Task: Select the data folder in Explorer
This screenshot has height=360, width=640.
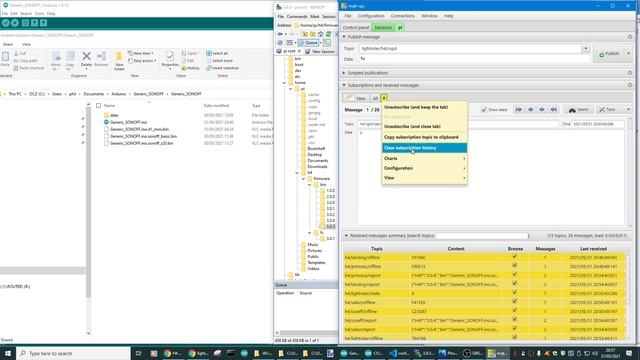Action: click(x=114, y=115)
